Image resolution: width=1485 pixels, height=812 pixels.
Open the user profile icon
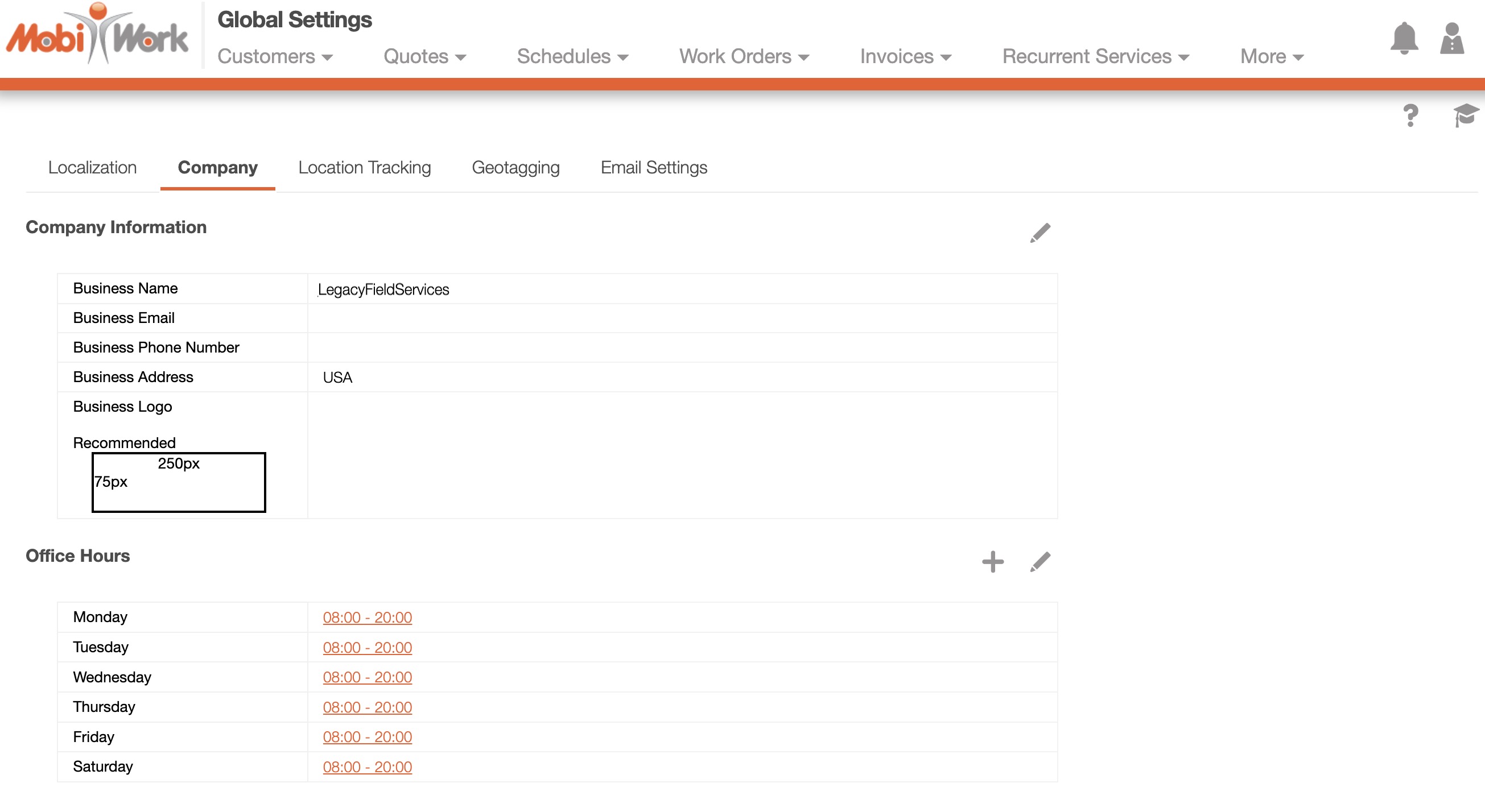click(x=1451, y=39)
